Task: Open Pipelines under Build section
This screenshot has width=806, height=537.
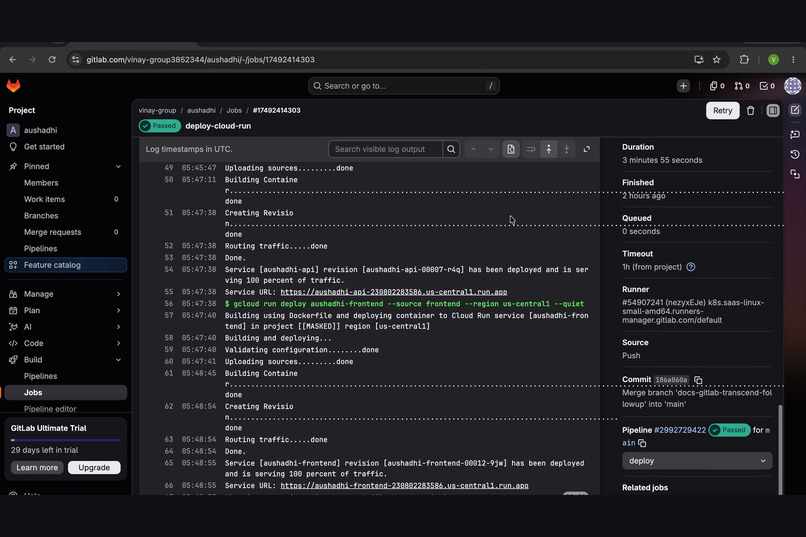Action: click(65, 376)
